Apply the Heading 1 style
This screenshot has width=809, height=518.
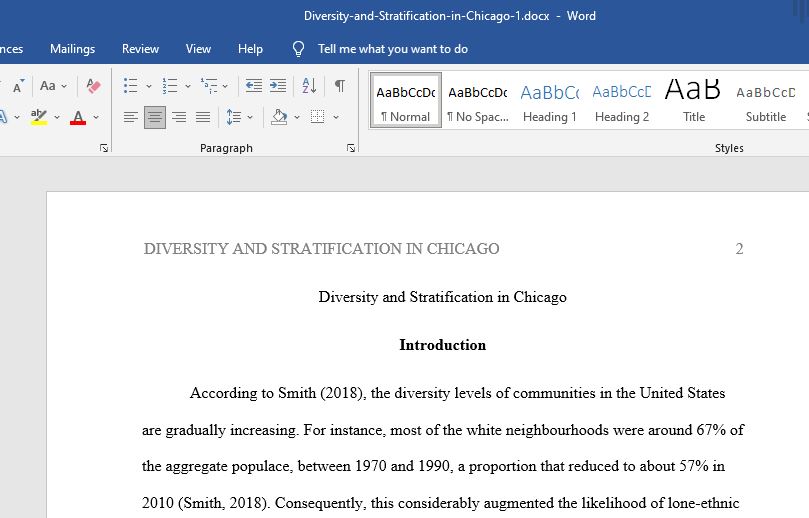pyautogui.click(x=549, y=100)
